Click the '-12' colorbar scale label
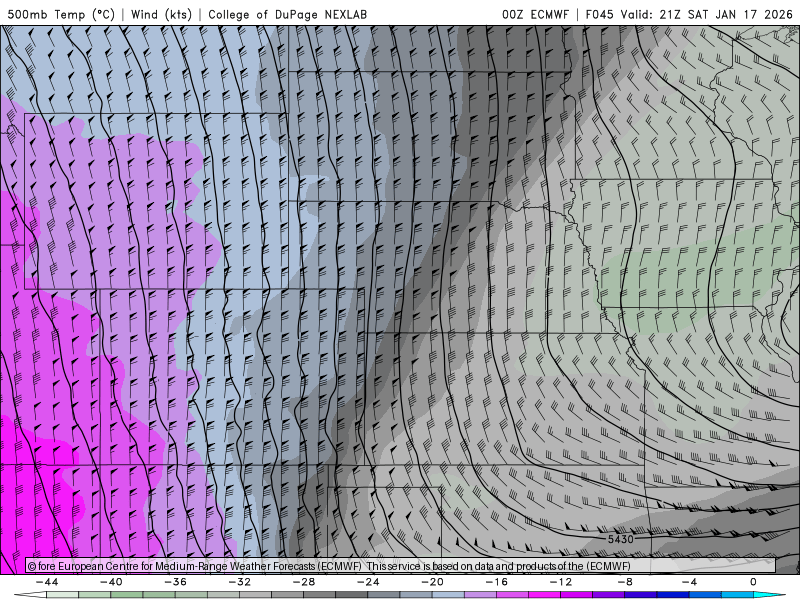 click(x=561, y=582)
